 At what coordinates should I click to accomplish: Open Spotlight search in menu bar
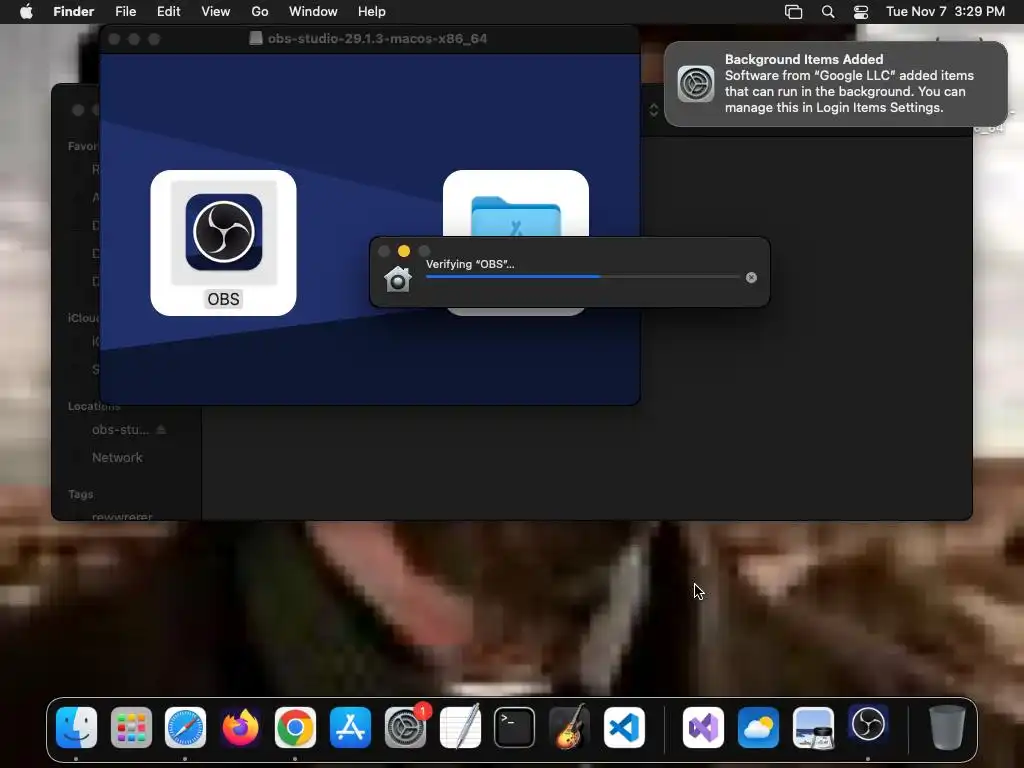(828, 12)
